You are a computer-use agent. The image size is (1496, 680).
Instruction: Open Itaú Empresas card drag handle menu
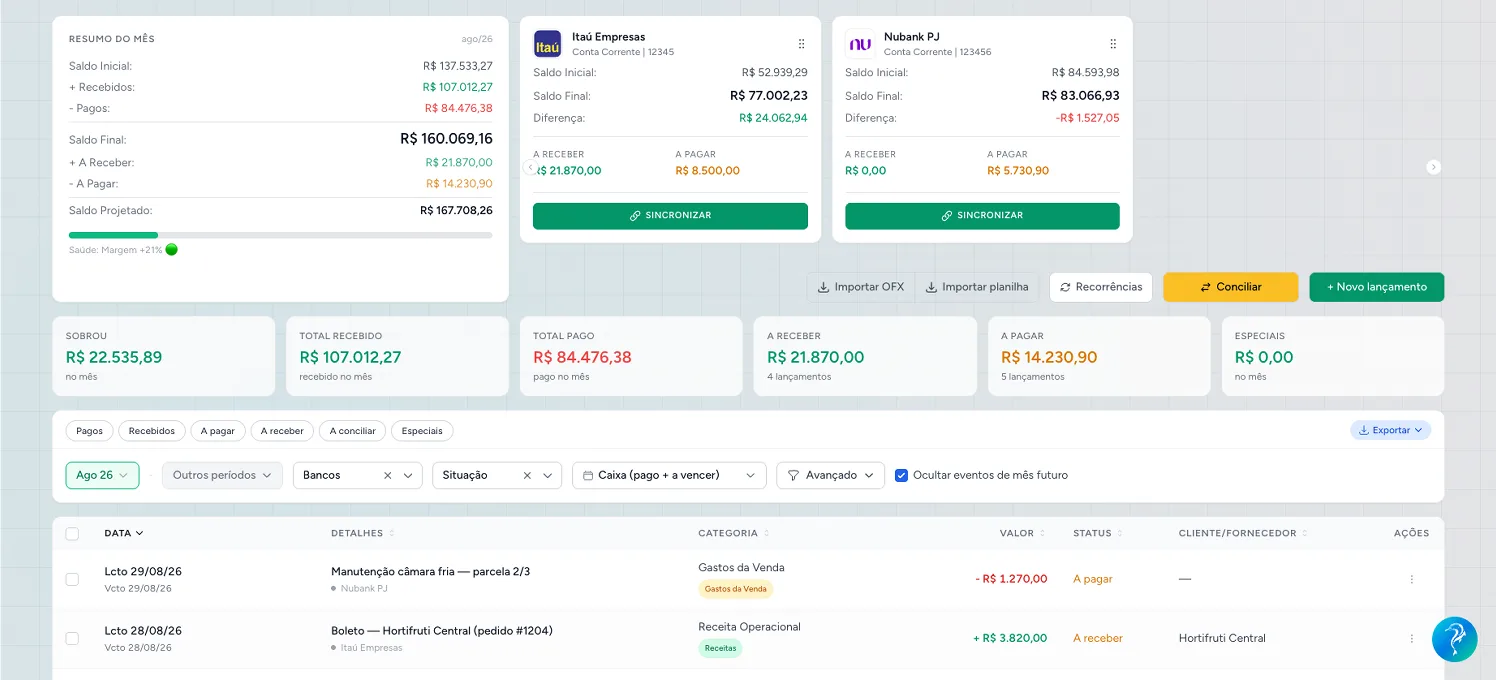[801, 44]
